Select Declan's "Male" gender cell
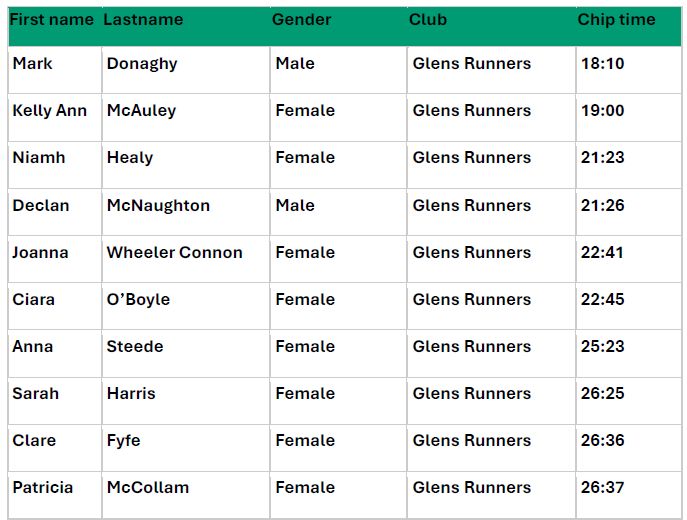Viewport: 687px width, 520px height. pos(295,206)
